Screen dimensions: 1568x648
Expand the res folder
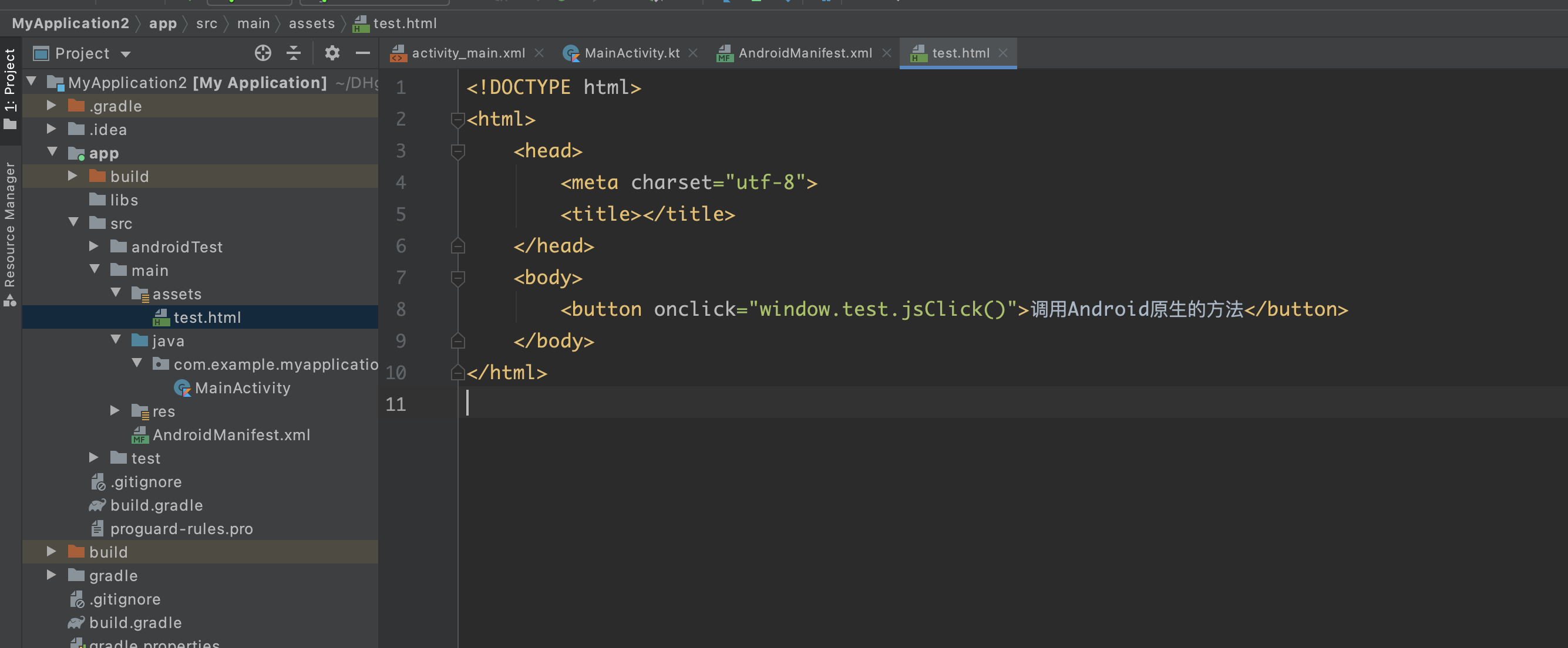click(114, 411)
